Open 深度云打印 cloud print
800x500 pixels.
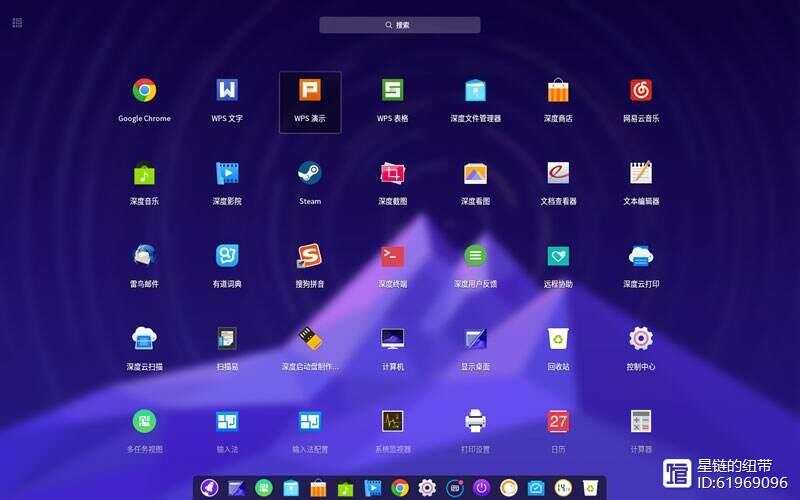(641, 256)
